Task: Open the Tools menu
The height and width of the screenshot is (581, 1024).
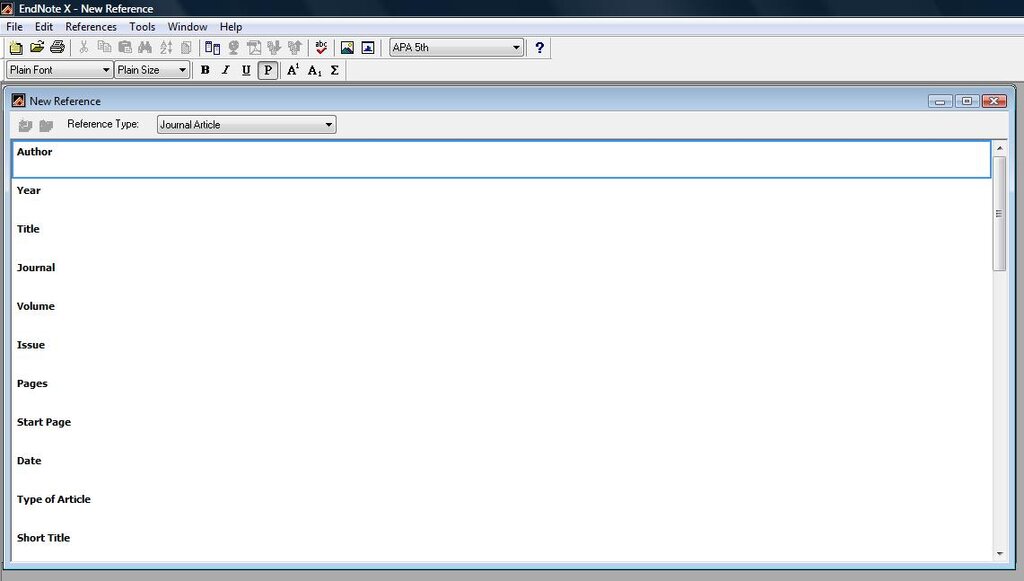Action: (142, 27)
